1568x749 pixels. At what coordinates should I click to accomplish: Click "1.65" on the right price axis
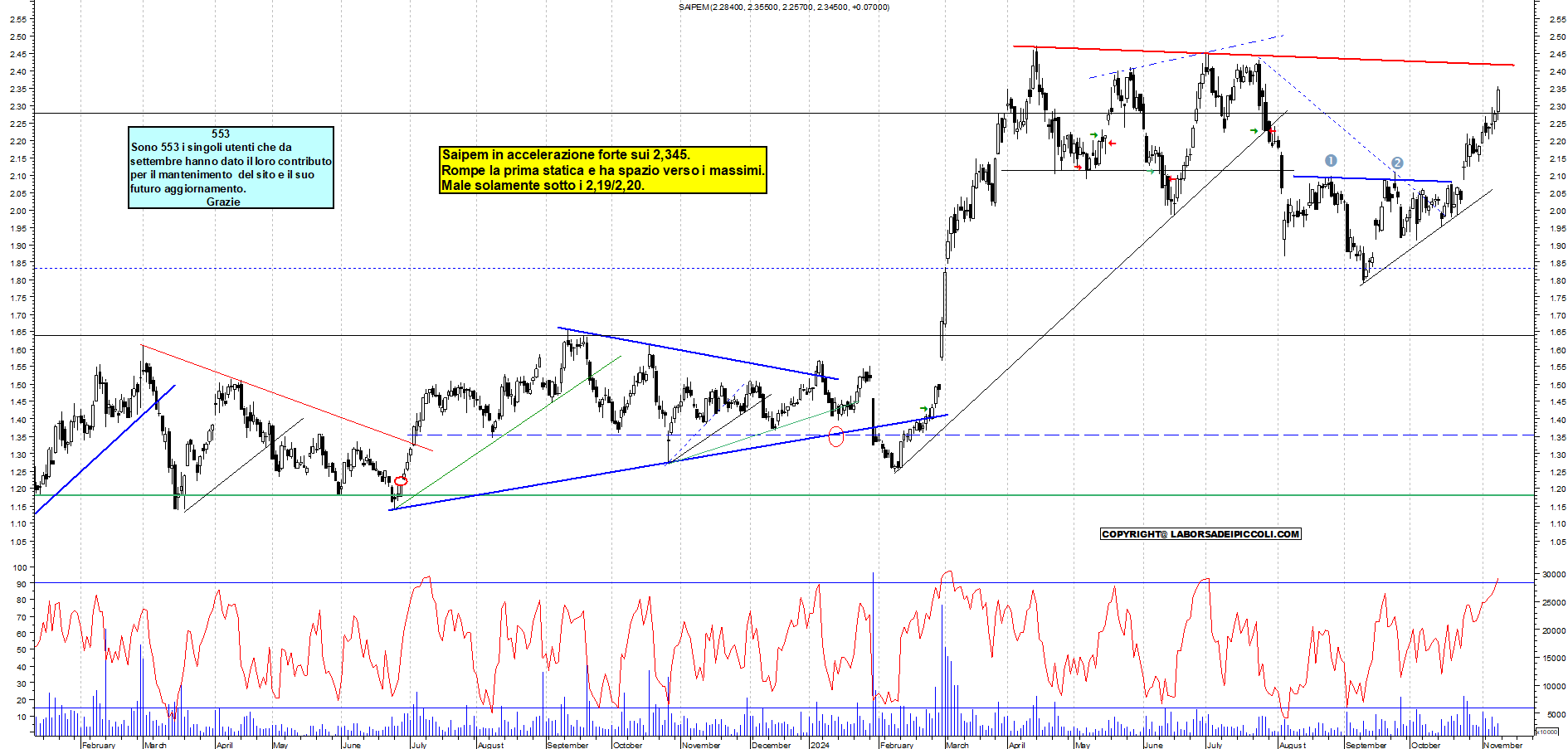coord(1557,333)
